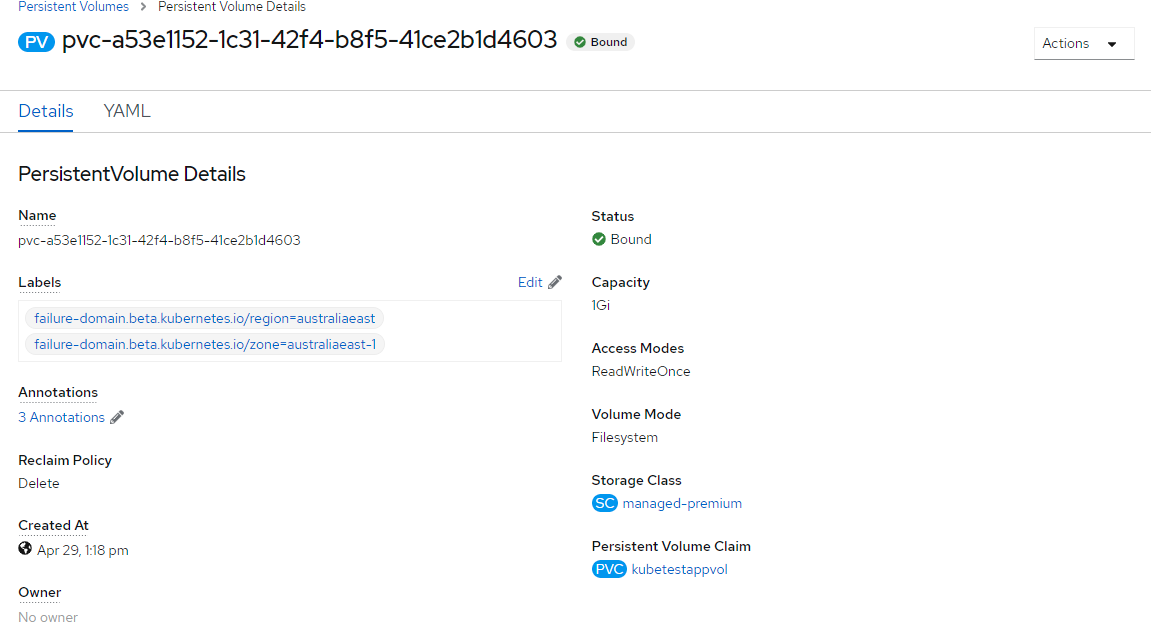
Task: Click the pencil icon next to Edit labels
Action: pyautogui.click(x=555, y=282)
